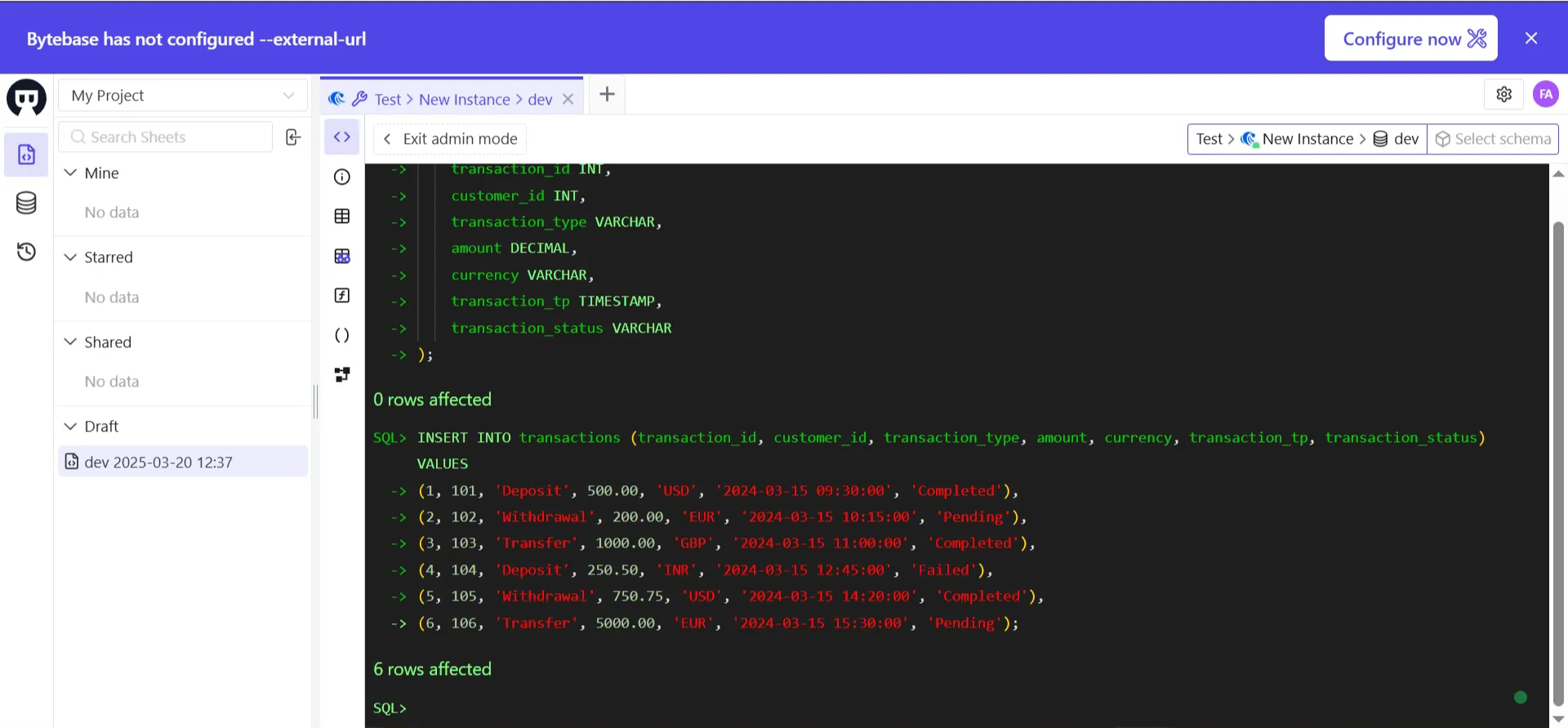Open the procedures parentheses icon
This screenshot has width=1568, height=728.
click(x=342, y=336)
